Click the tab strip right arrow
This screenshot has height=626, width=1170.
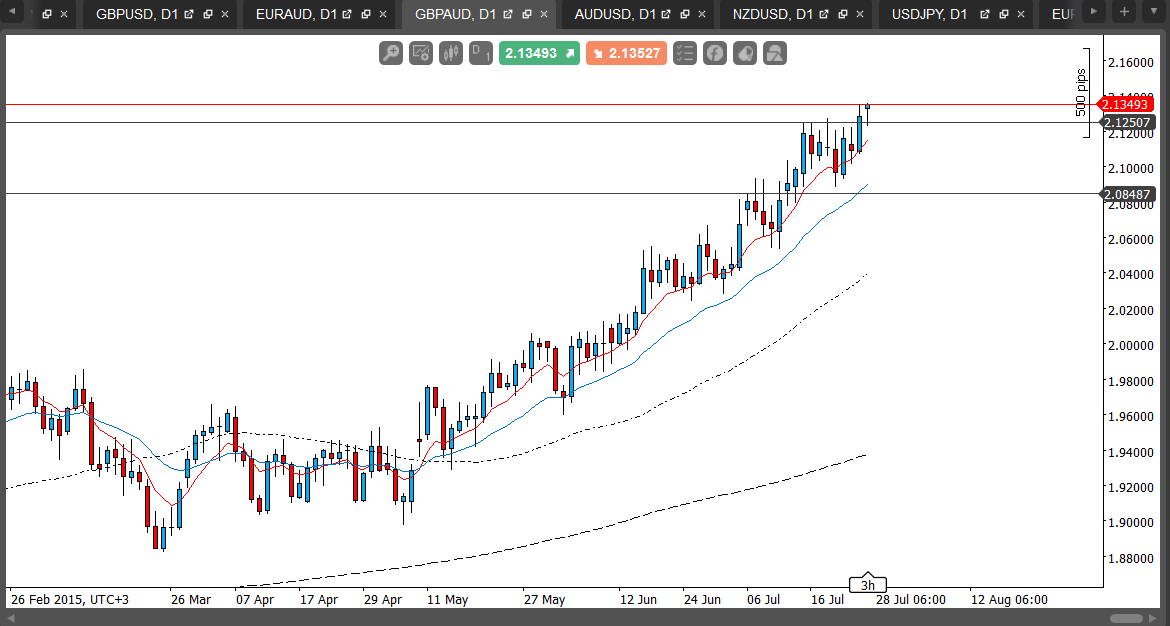(x=1094, y=11)
